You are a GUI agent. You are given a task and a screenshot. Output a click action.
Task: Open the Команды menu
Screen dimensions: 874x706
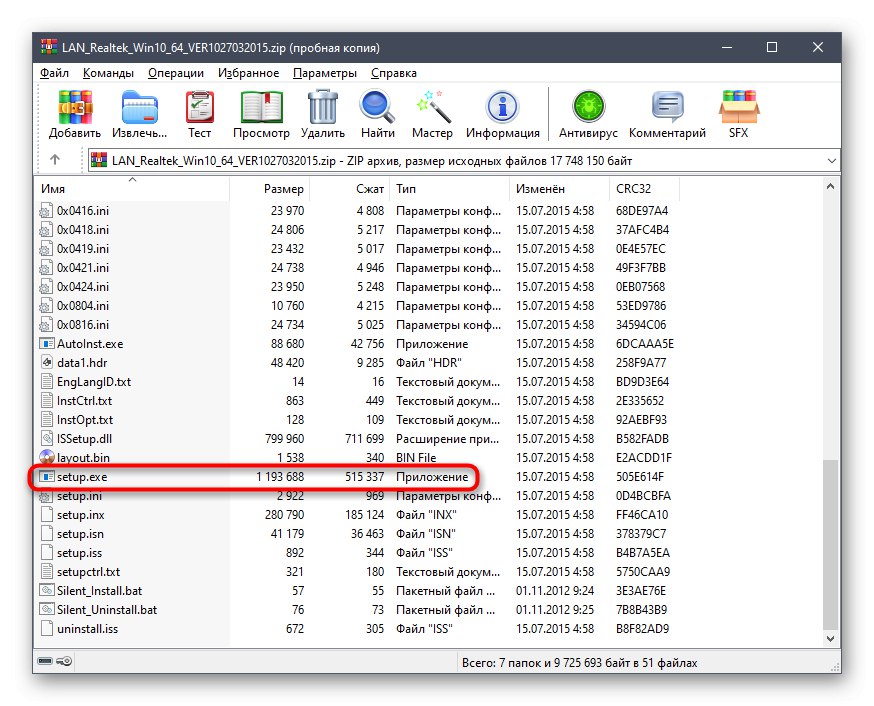pos(108,73)
